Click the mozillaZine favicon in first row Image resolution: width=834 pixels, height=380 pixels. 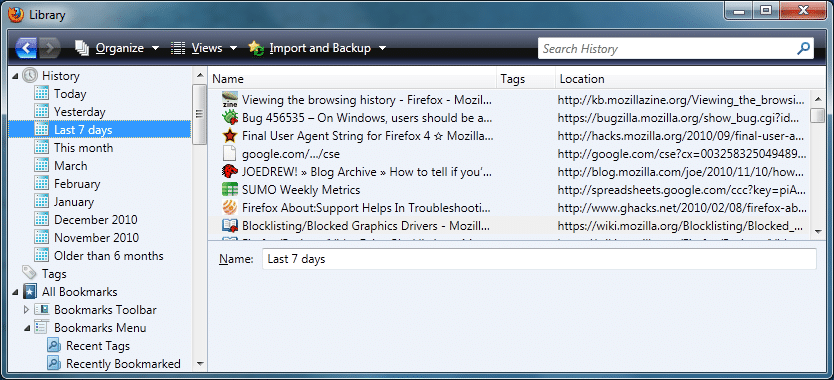[229, 100]
